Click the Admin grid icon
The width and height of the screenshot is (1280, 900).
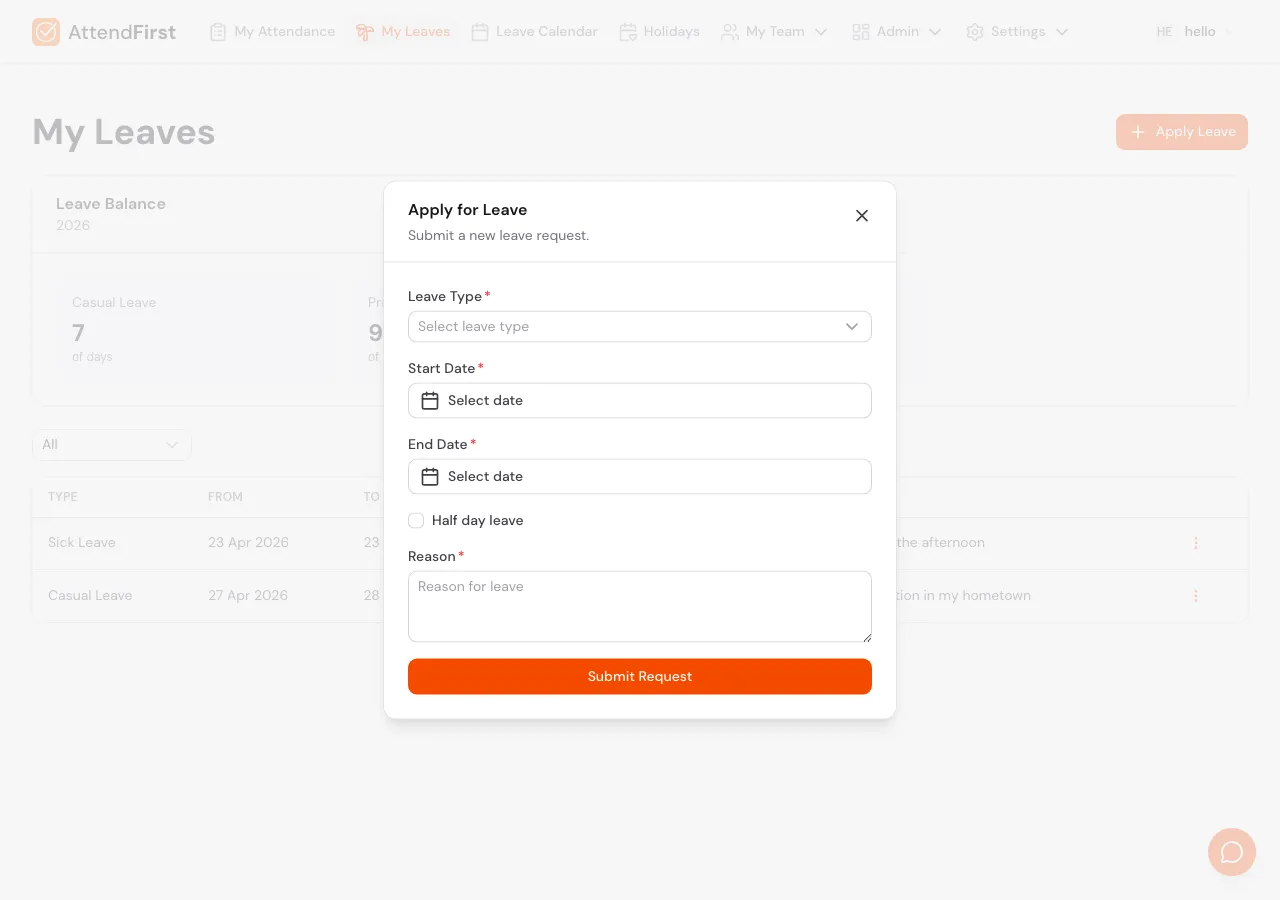click(861, 31)
